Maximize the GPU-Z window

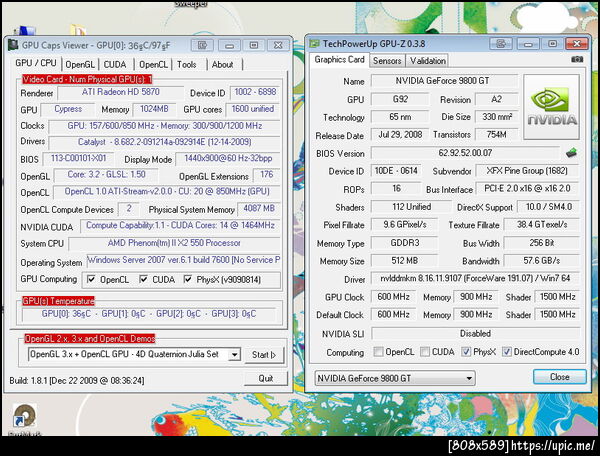pyautogui.click(x=552, y=44)
